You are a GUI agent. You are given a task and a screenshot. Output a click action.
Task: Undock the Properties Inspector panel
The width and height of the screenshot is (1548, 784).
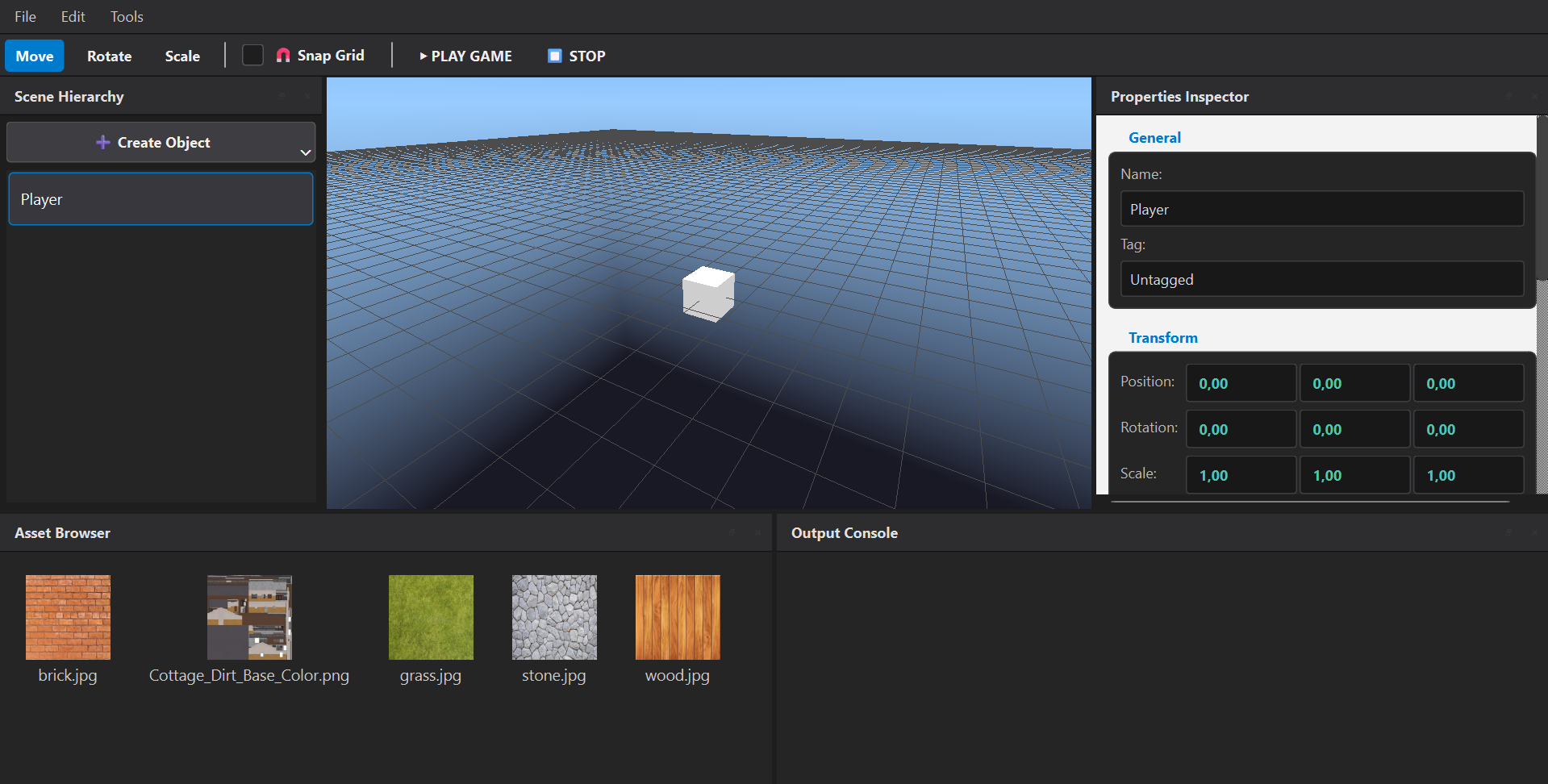[1508, 96]
